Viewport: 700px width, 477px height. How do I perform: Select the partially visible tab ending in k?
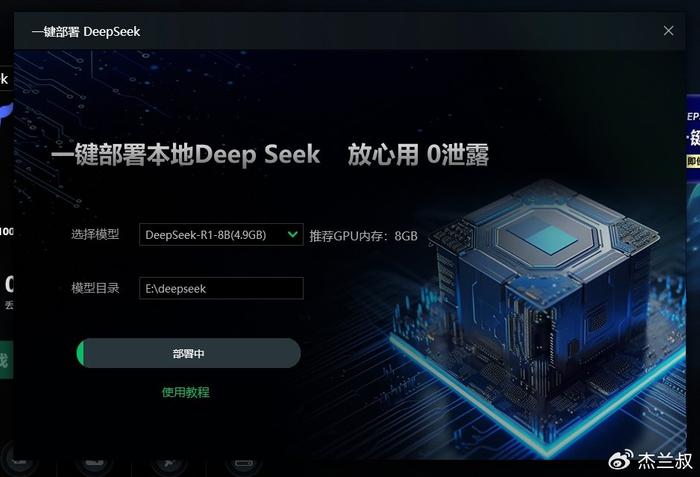click(6, 79)
